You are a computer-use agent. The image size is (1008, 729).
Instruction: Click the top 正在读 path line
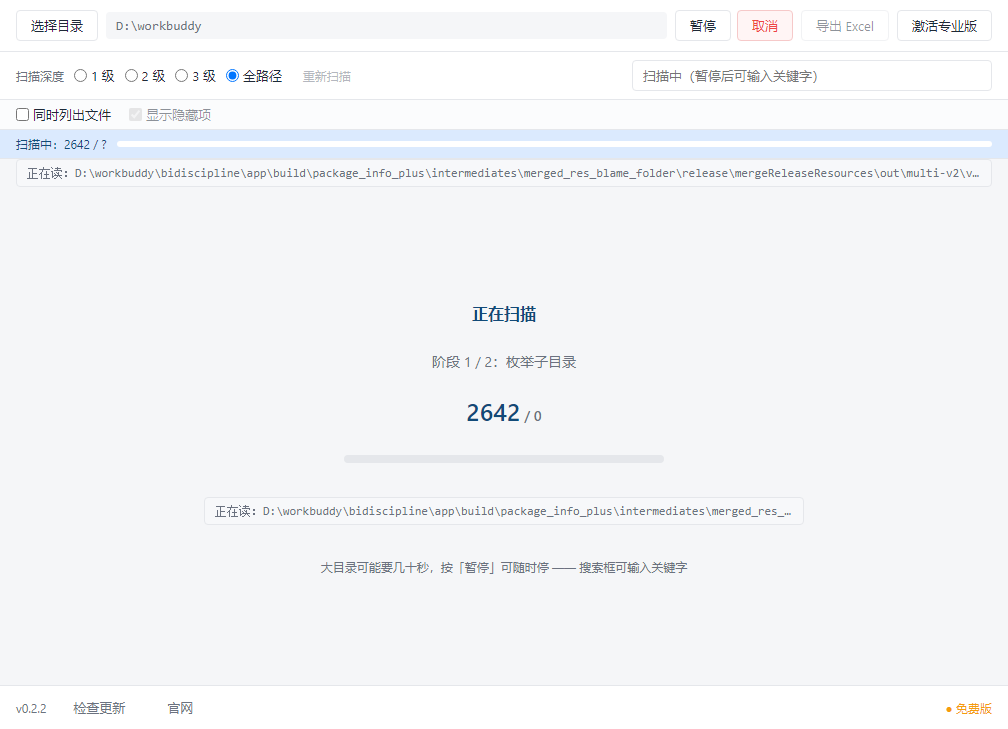coord(504,173)
